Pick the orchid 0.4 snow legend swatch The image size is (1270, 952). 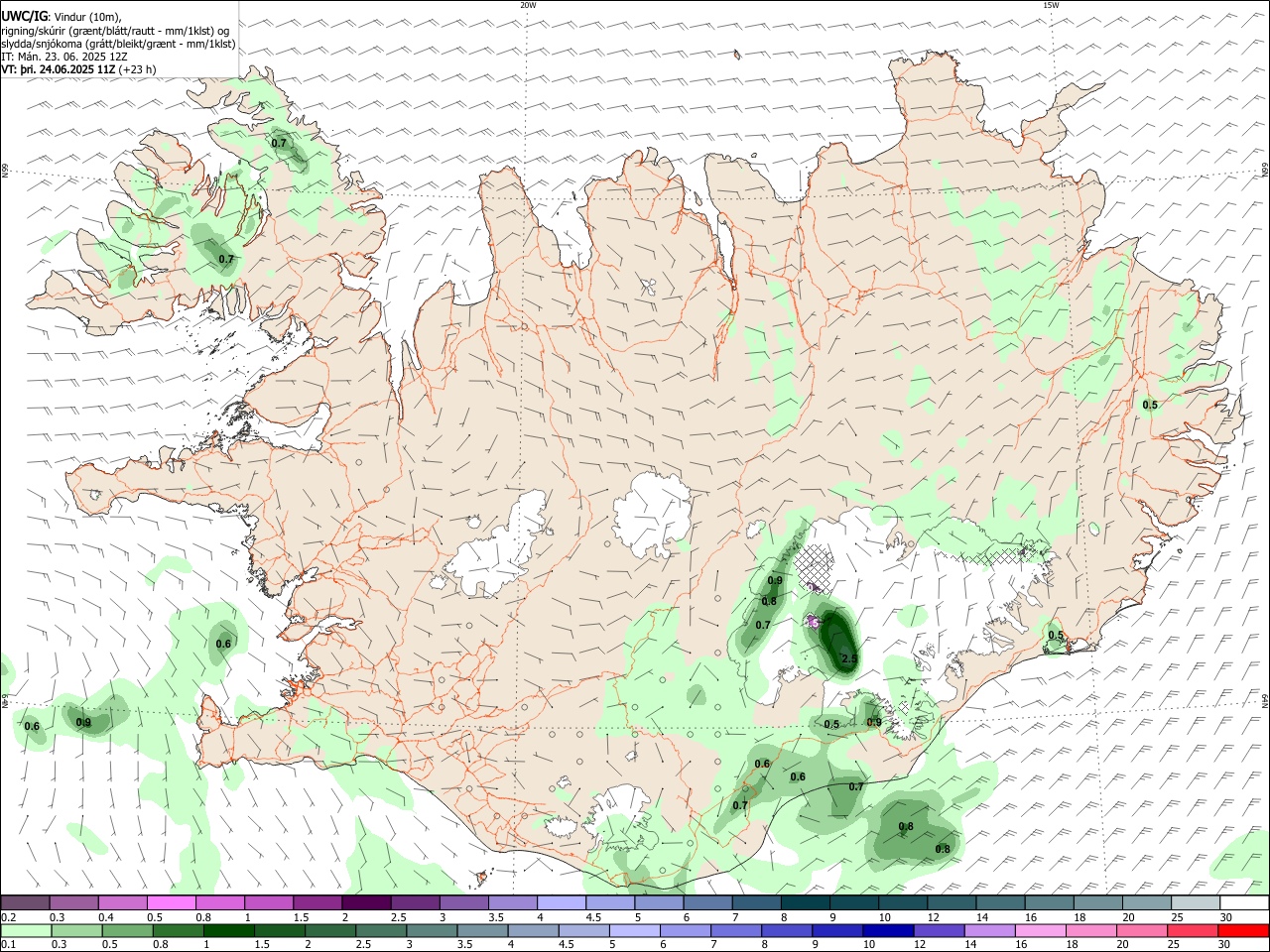(122, 902)
